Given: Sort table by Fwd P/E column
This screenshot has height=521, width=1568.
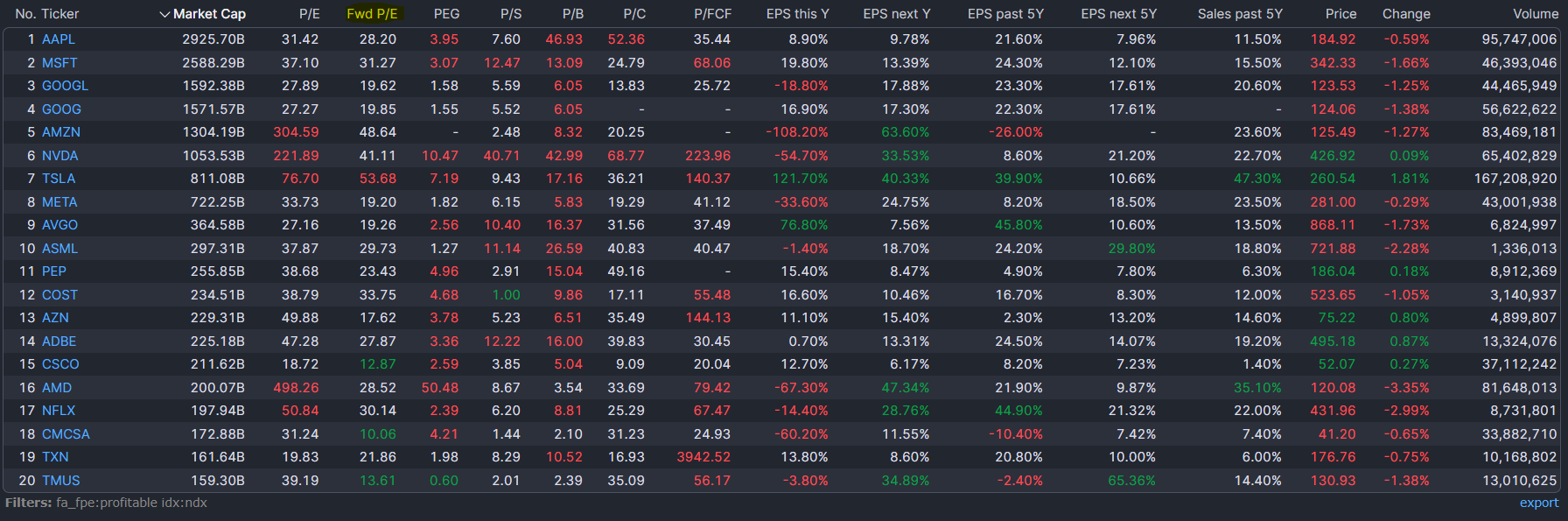Looking at the screenshot, I should coord(372,14).
